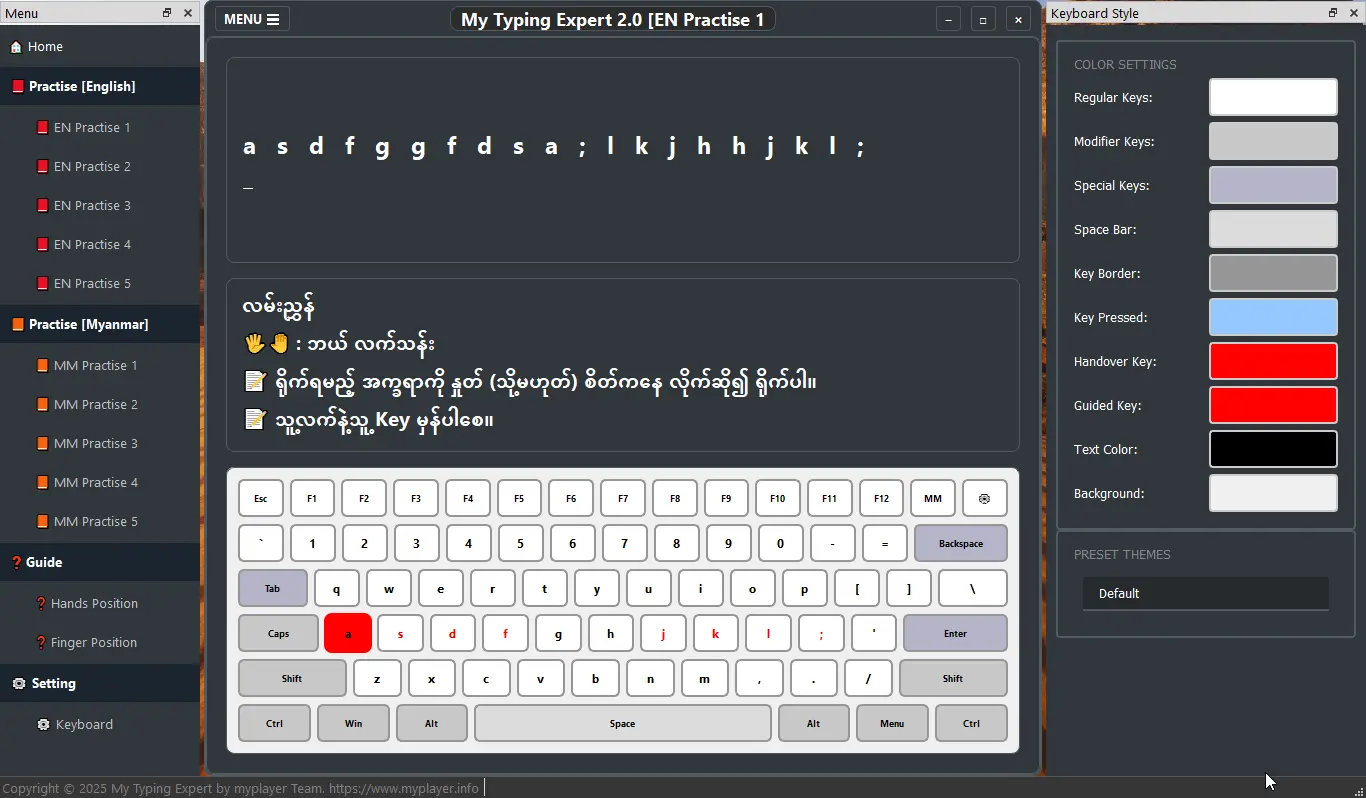Viewport: 1366px width, 798px height.
Task: Click the semicolon key on virtual keyboard
Action: 822,633
